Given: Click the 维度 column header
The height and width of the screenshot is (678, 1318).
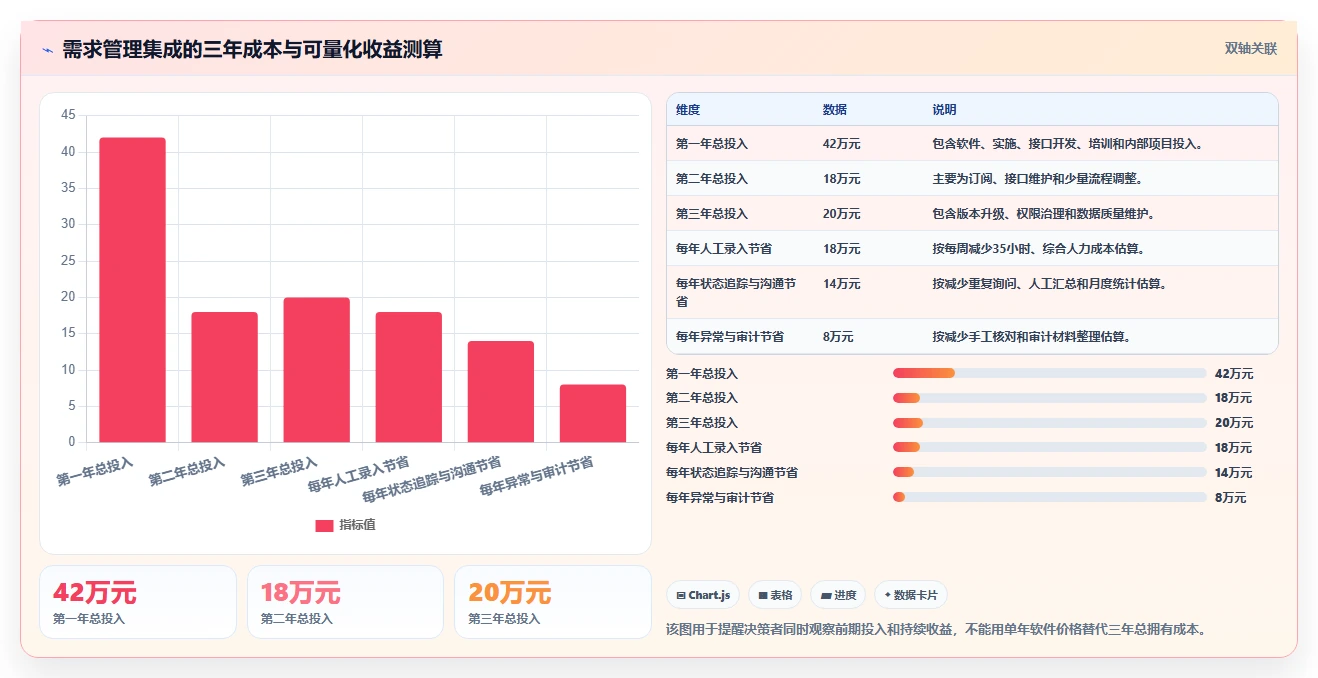Looking at the screenshot, I should 688,109.
